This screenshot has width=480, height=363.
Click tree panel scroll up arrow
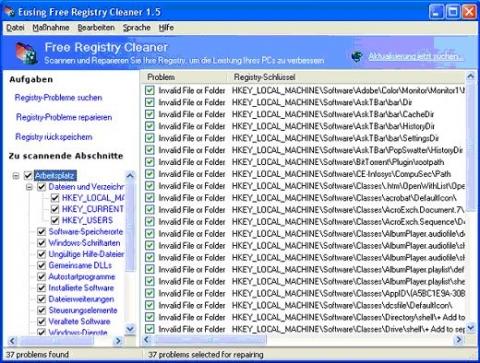(x=130, y=176)
